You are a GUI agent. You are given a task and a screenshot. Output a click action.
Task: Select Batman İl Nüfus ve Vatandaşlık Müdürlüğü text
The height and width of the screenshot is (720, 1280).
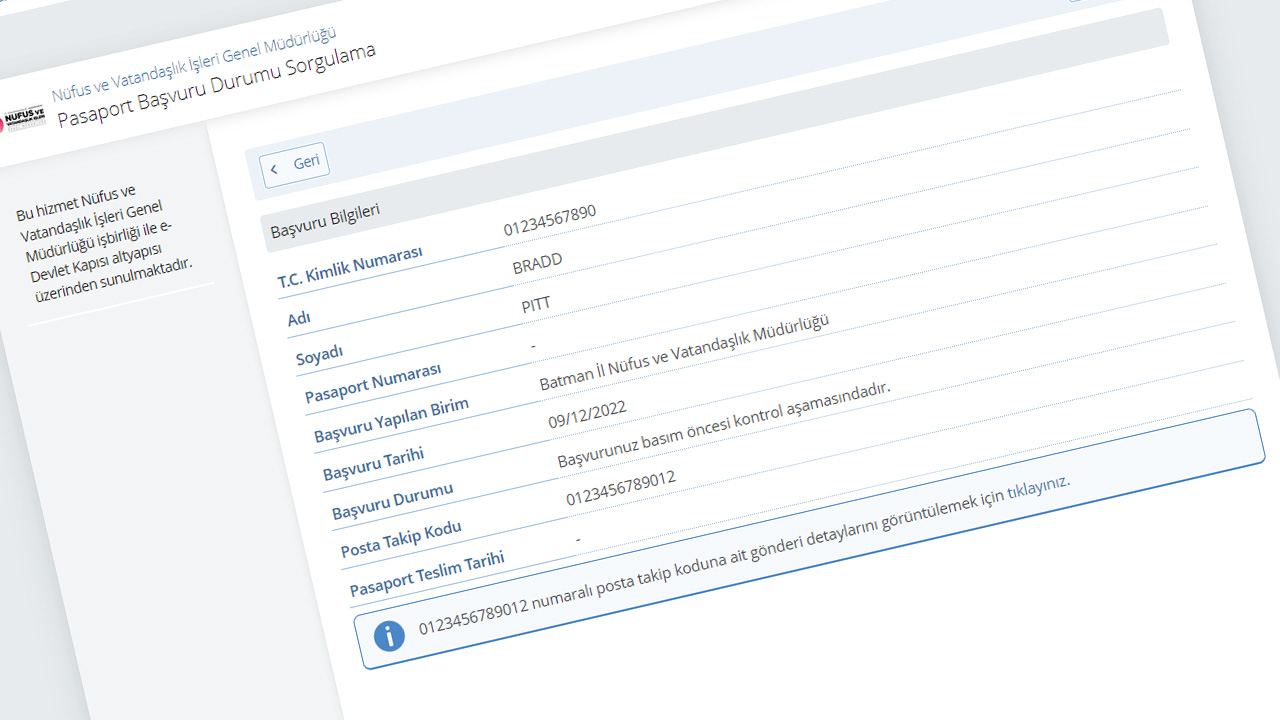coord(685,353)
